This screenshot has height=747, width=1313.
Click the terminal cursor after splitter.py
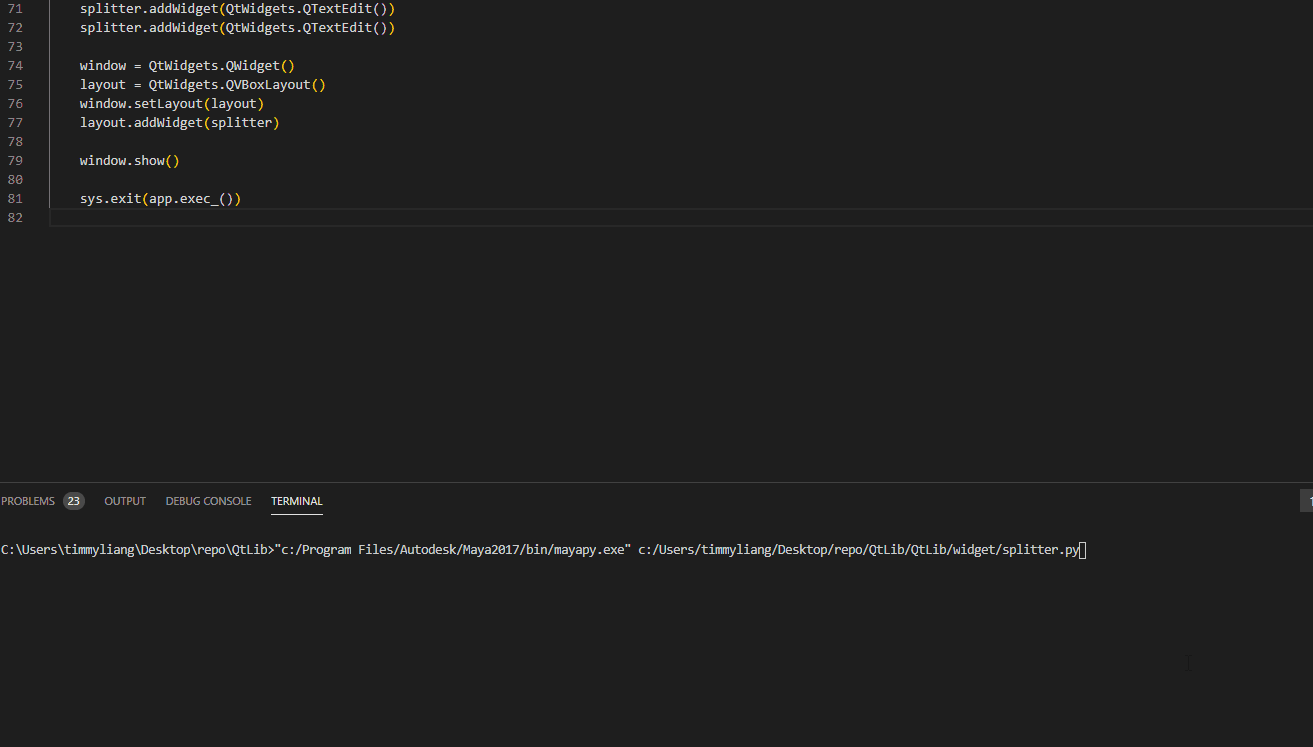[1083, 550]
